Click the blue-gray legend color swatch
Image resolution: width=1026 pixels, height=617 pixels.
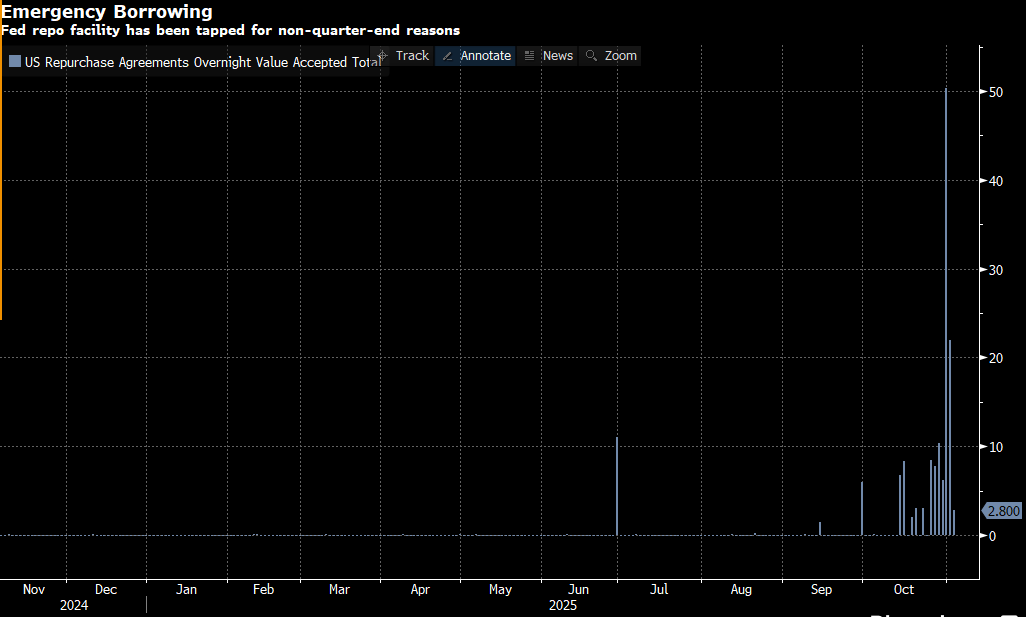(x=14, y=62)
